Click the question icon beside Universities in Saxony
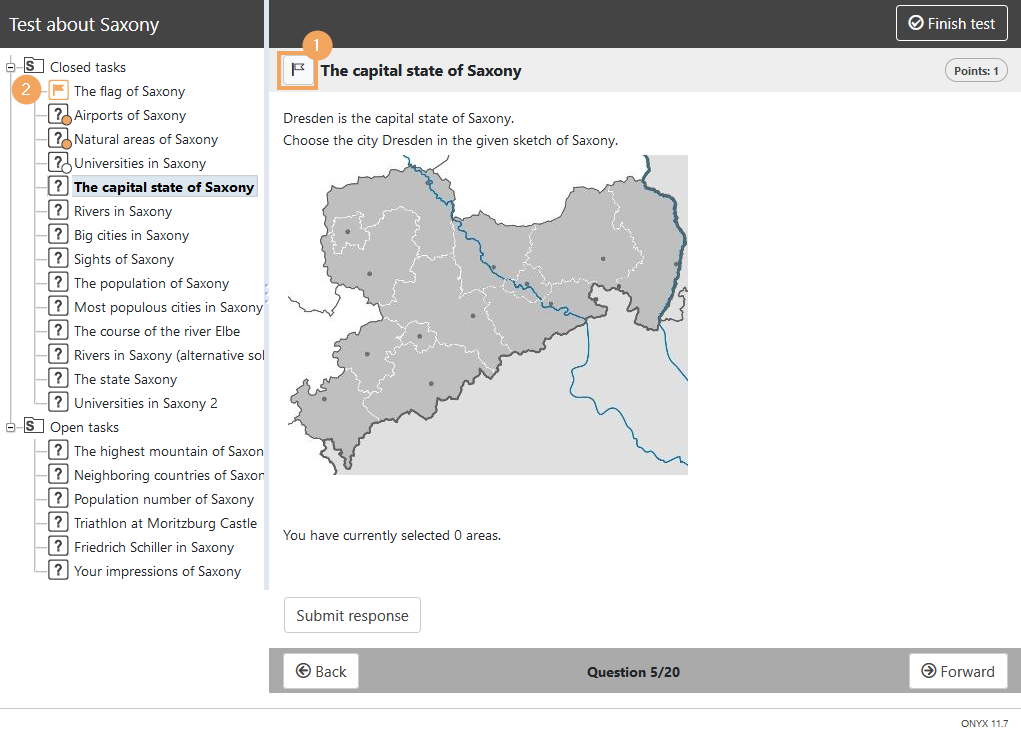The height and width of the screenshot is (733, 1021). point(58,163)
